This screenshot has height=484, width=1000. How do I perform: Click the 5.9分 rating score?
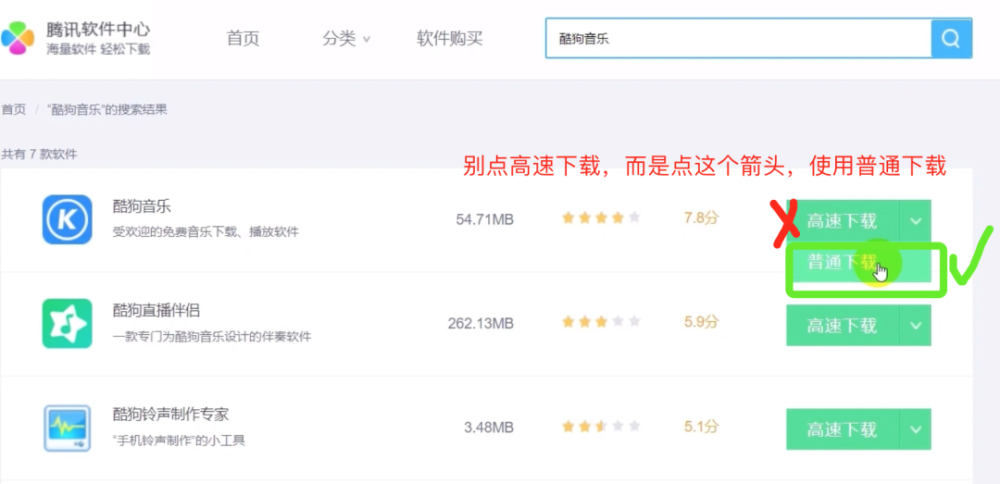[701, 322]
